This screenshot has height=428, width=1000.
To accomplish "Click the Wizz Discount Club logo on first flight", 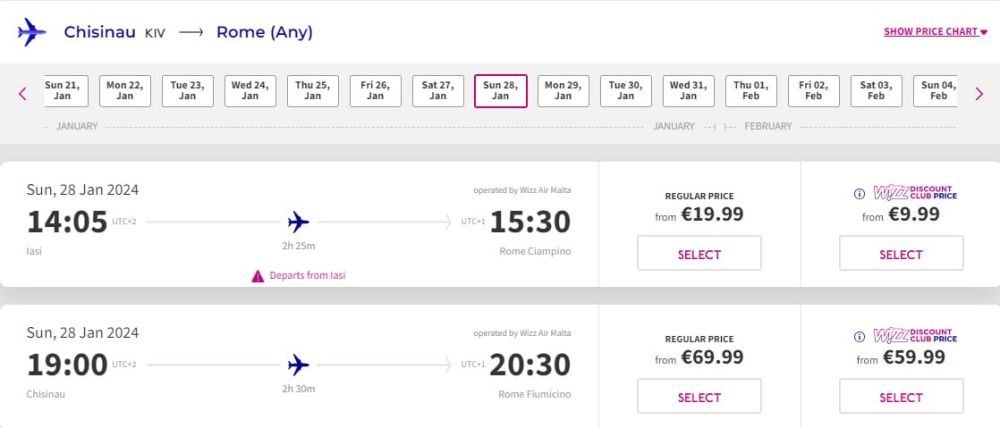I will [915, 193].
